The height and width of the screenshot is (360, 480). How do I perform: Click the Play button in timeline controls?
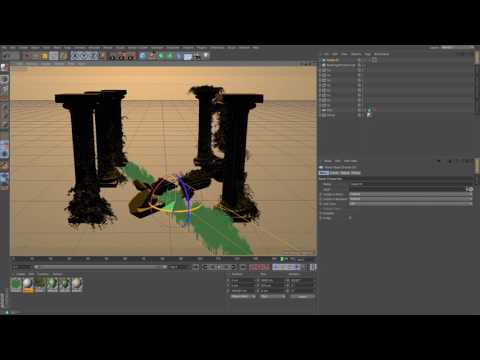tap(220, 267)
